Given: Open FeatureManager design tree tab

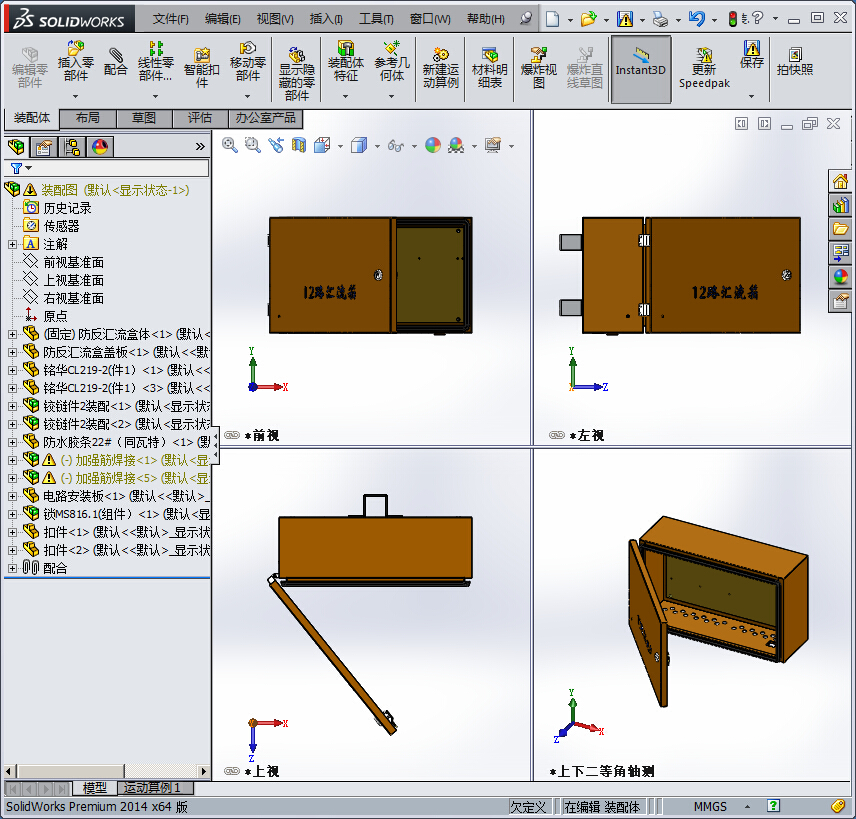Looking at the screenshot, I should [16, 146].
